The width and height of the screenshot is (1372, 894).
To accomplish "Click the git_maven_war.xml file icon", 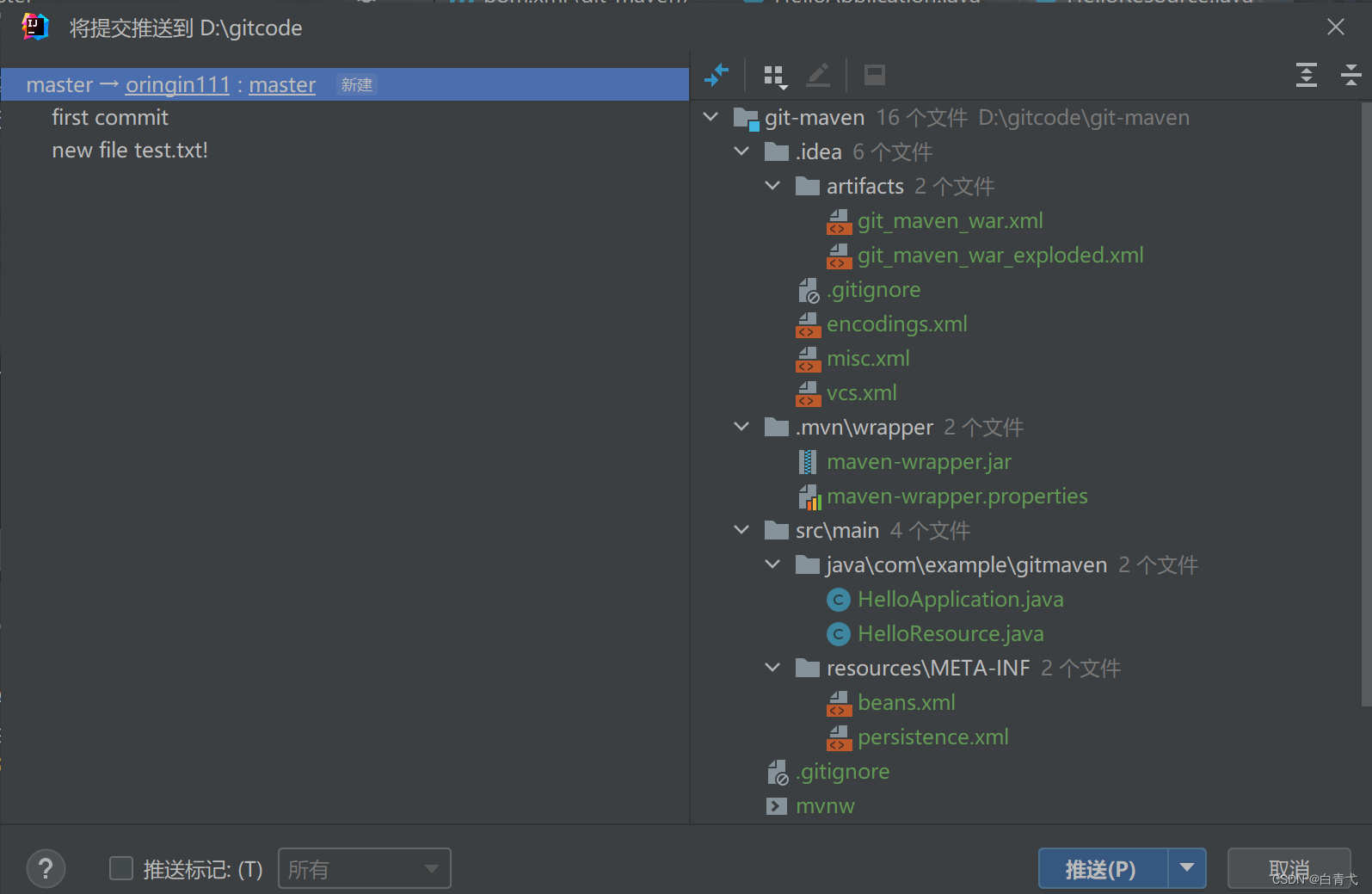I will 839,222.
